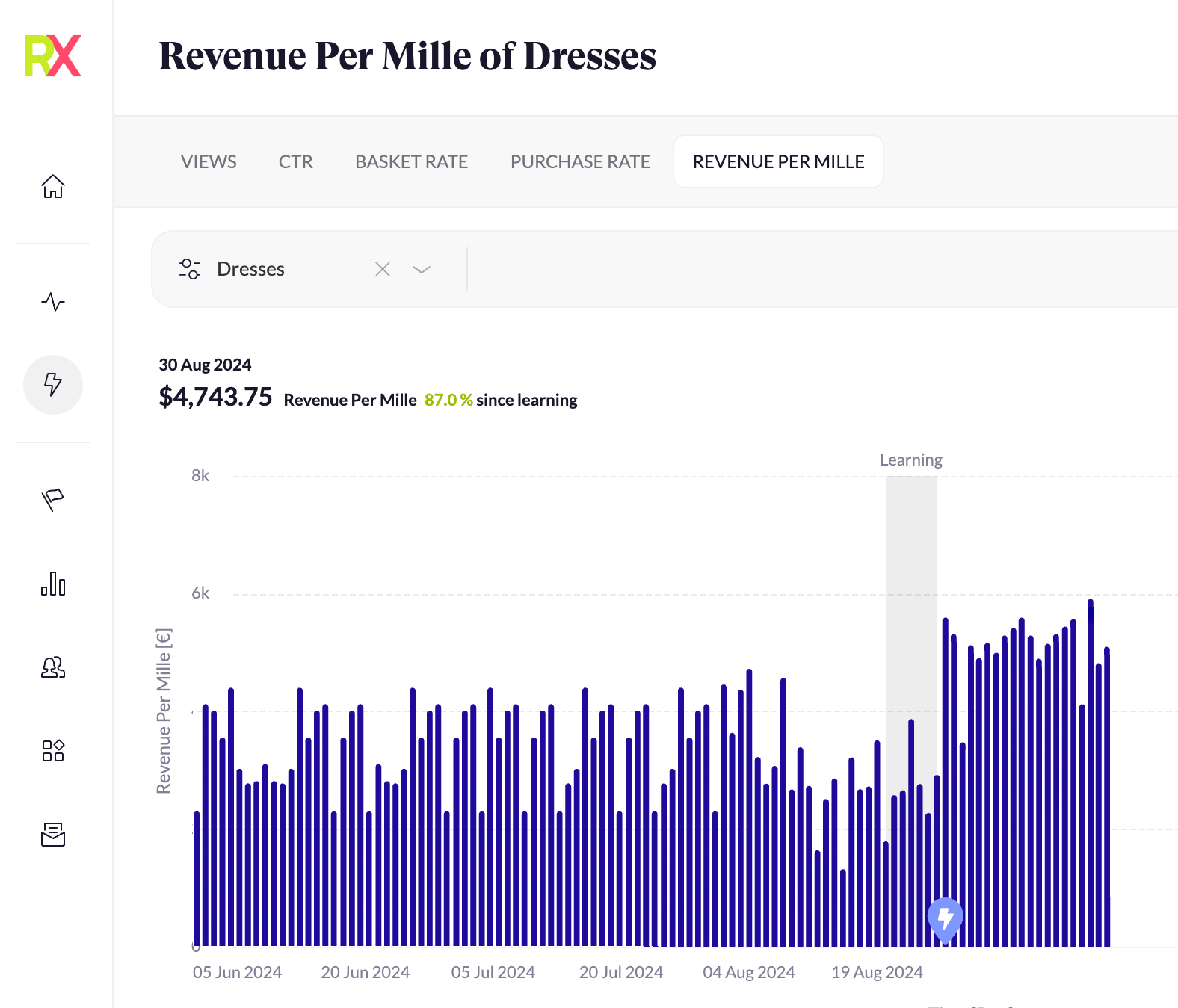Click the 05 Jun 2024 axis label

point(237,972)
